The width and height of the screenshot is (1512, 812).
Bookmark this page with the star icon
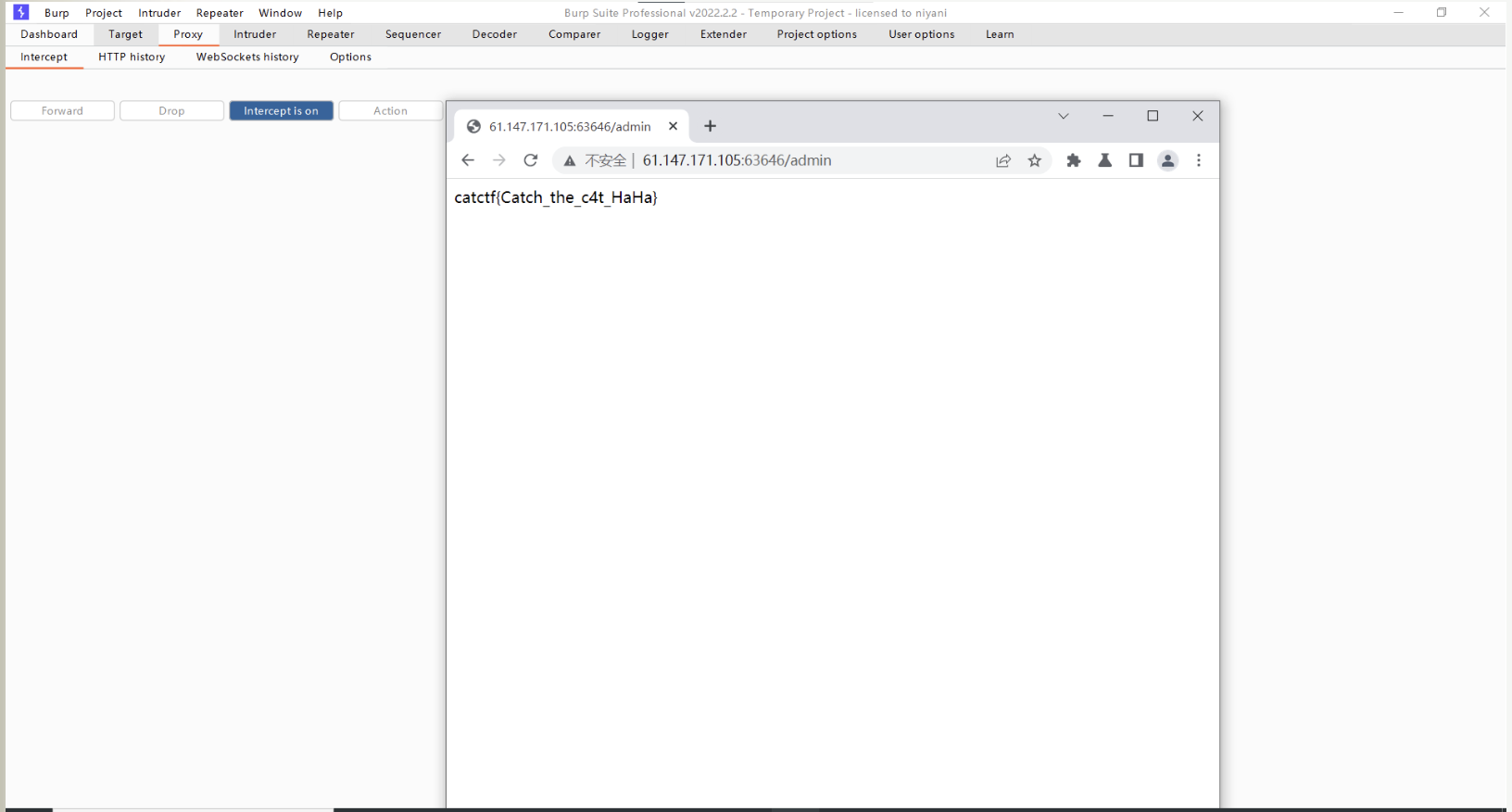1035,160
